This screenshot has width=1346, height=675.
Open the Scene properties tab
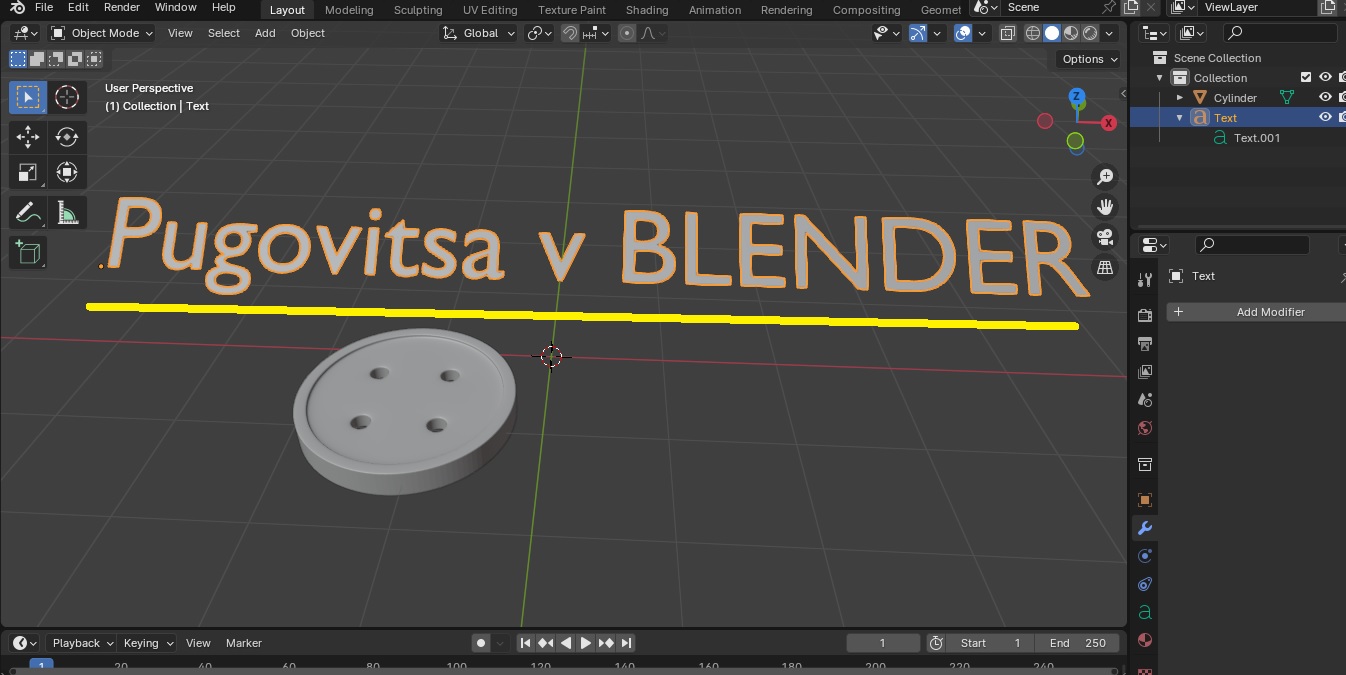point(1145,400)
